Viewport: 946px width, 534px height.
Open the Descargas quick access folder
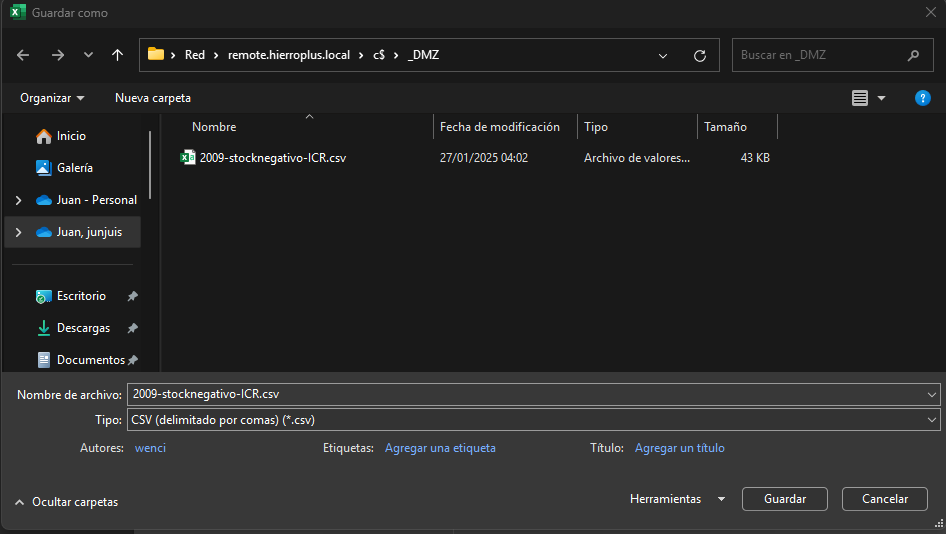tap(83, 328)
